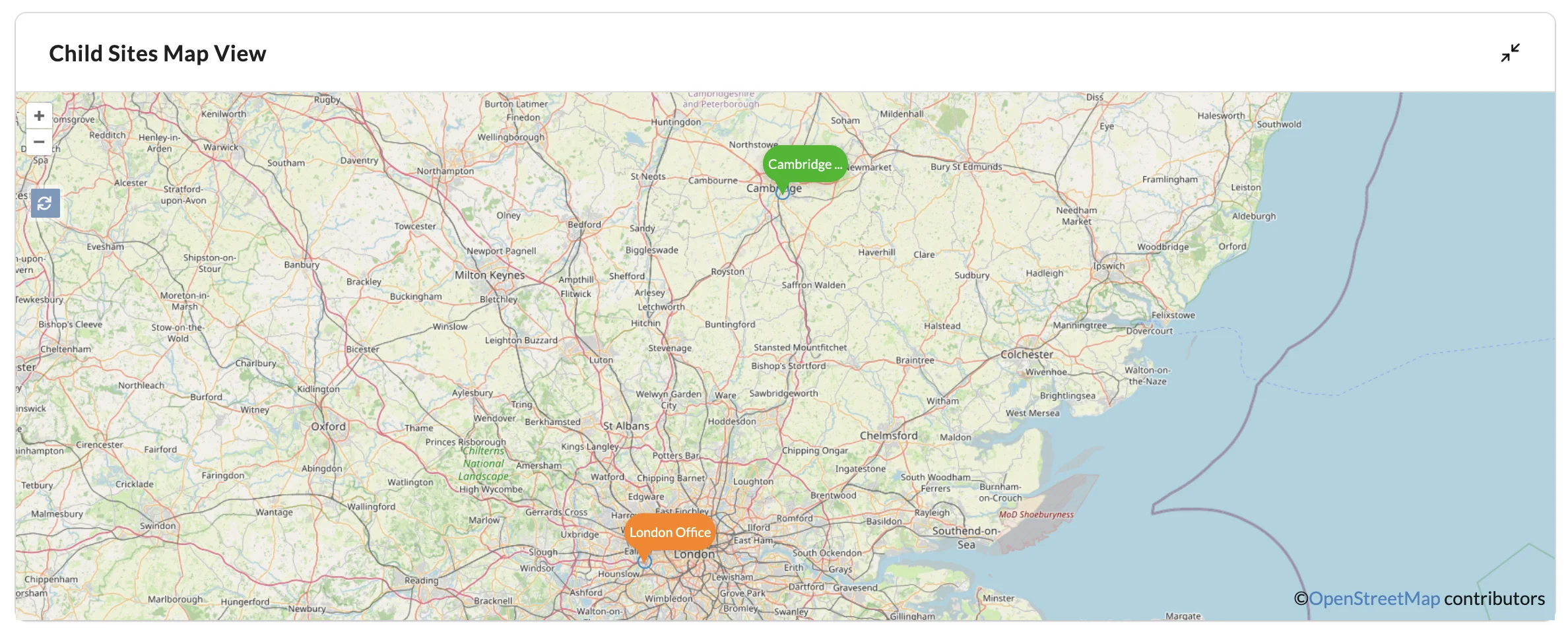Click the Stevenage map label
Image resolution: width=1568 pixels, height=636 pixels.
pos(670,348)
